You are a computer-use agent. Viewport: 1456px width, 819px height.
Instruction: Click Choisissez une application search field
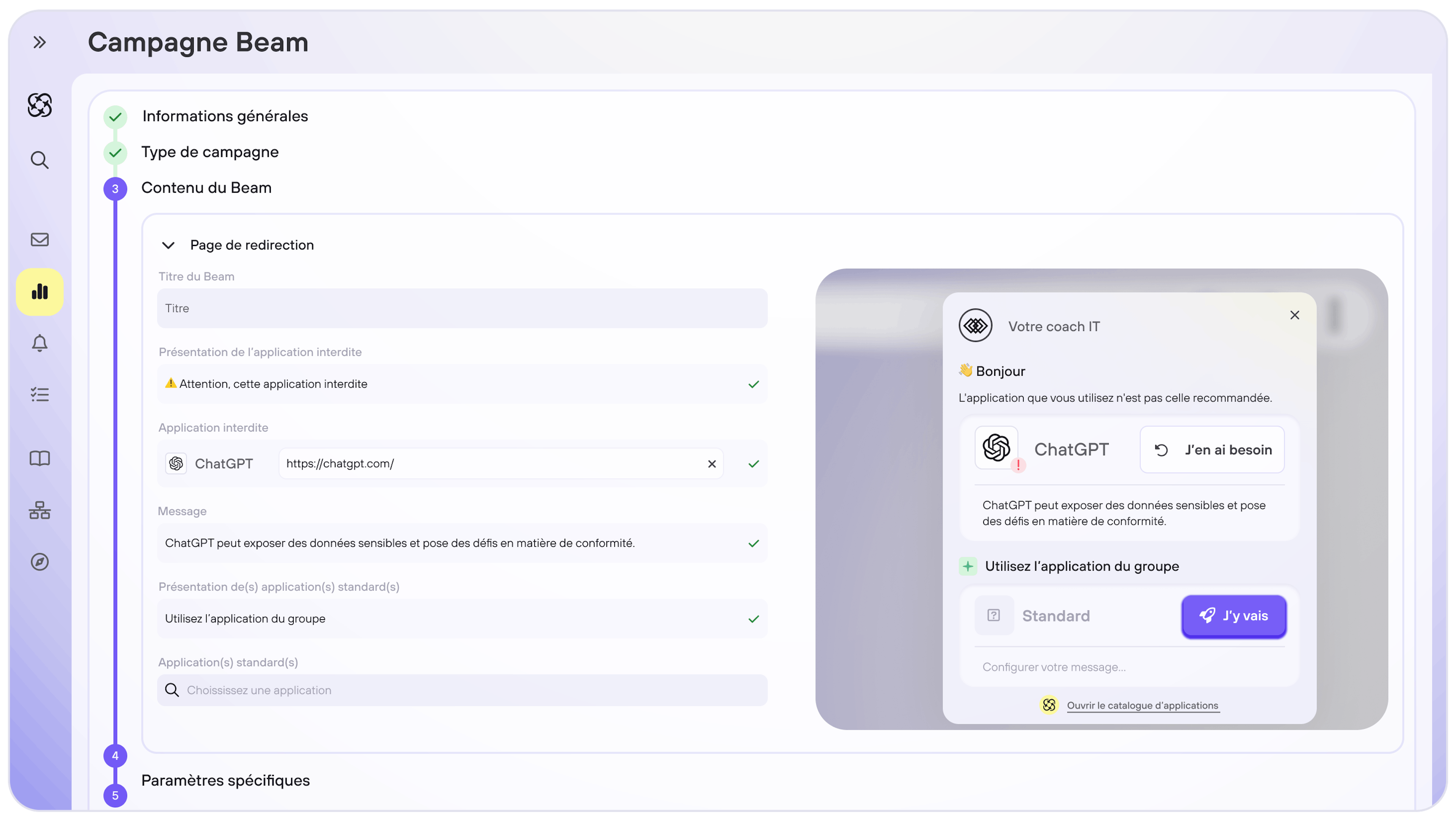[x=462, y=690]
